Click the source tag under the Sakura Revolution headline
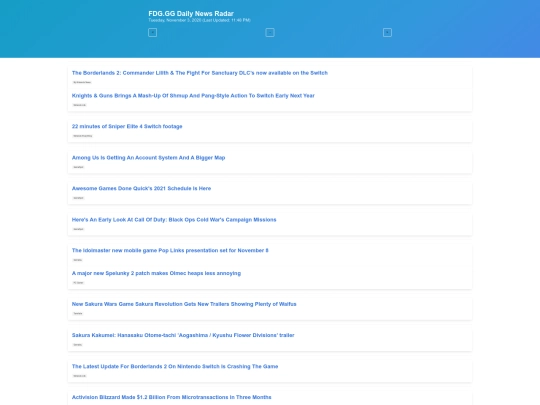This screenshot has height=405, width=540. [x=78, y=313]
